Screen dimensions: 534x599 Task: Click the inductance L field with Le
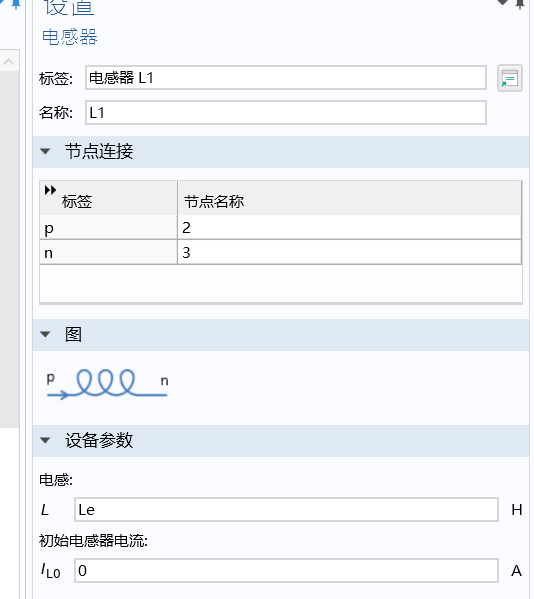(x=286, y=510)
